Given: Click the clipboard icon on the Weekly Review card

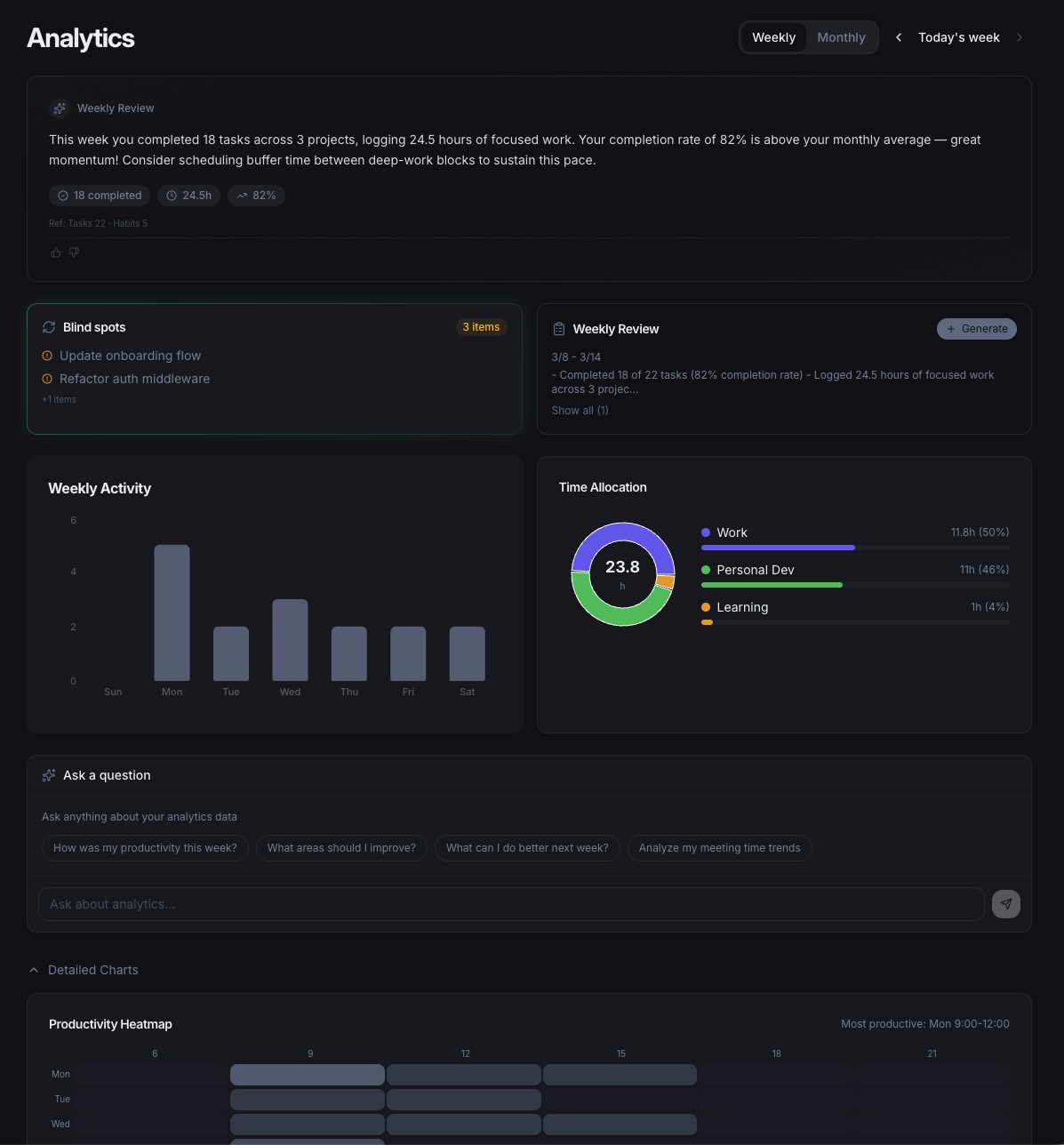Looking at the screenshot, I should [x=559, y=328].
